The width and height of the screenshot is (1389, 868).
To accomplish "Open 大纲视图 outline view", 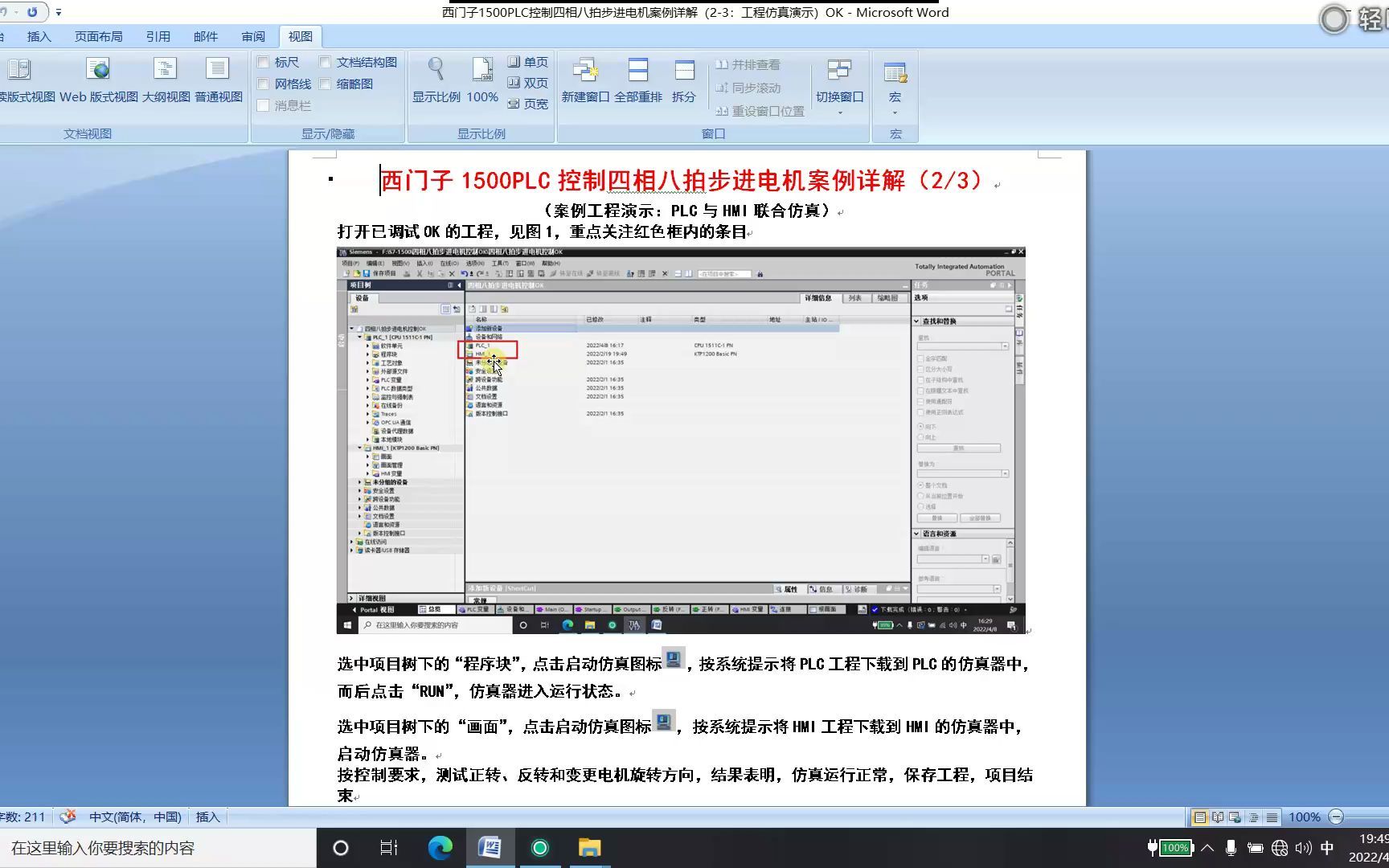I will [166, 80].
